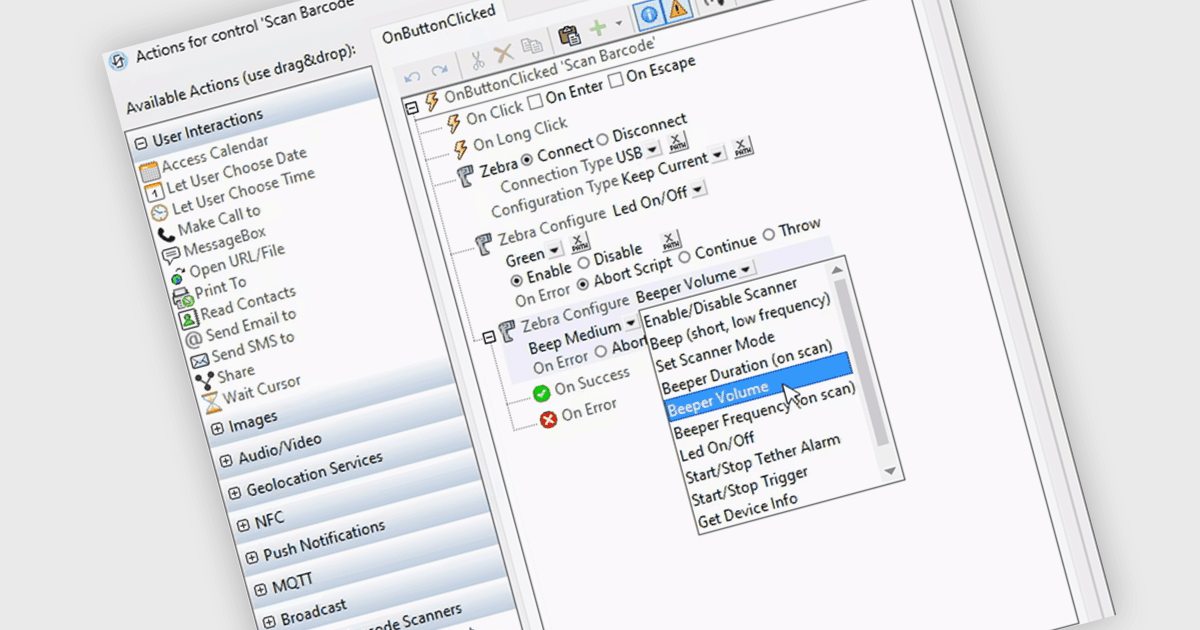Screen dimensions: 1200x630
Task: Click the XPath icon beside Connection Type USB
Action: click(680, 142)
